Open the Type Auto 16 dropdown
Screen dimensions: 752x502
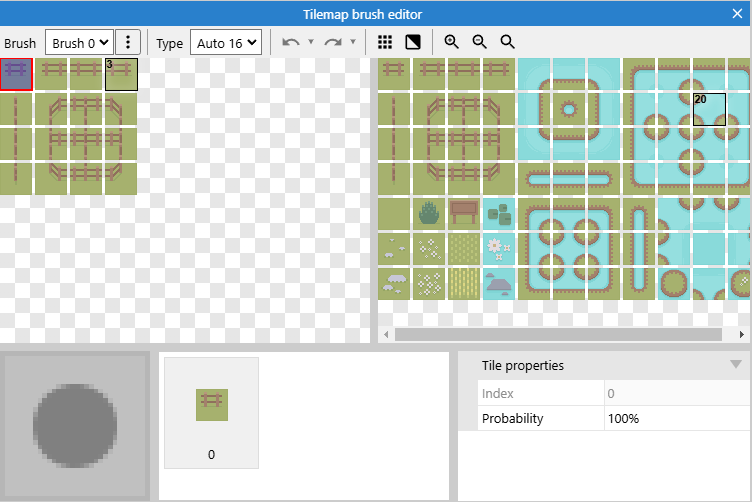(224, 43)
